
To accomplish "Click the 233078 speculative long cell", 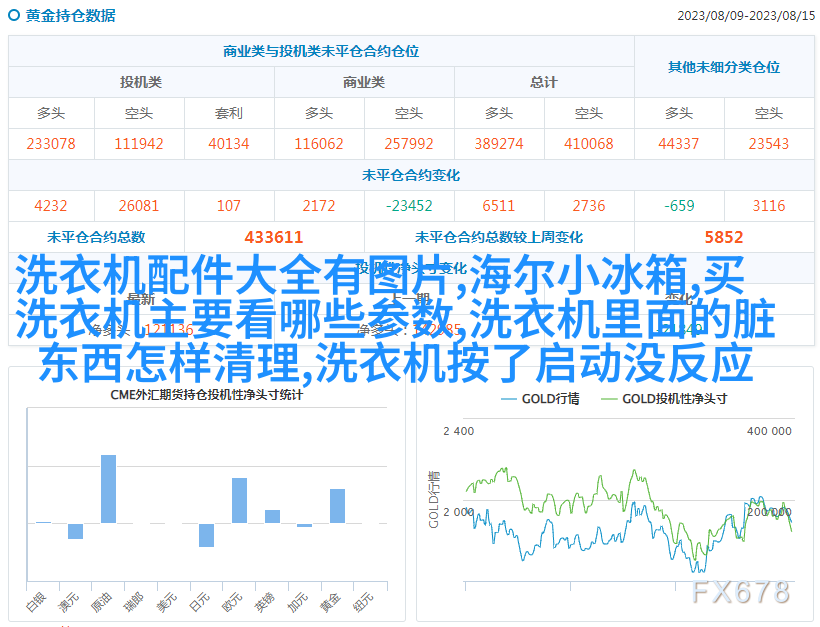I will pyautogui.click(x=51, y=144).
